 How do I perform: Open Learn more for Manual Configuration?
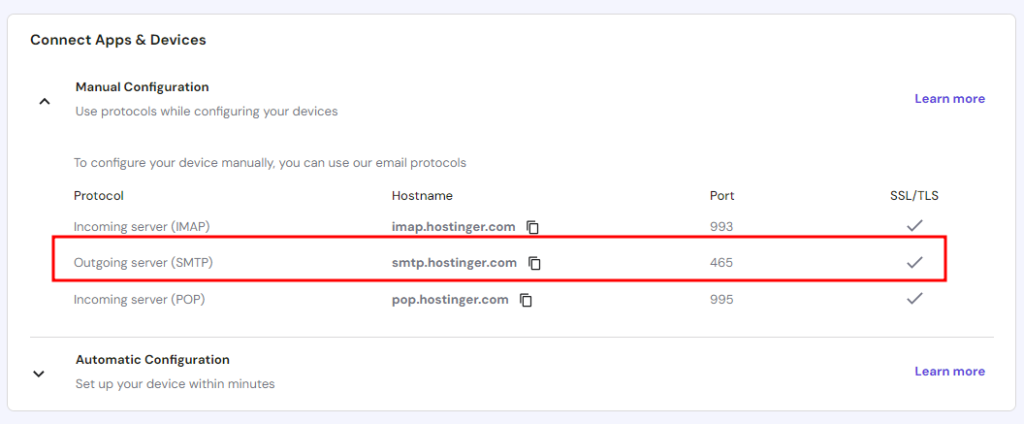[950, 99]
